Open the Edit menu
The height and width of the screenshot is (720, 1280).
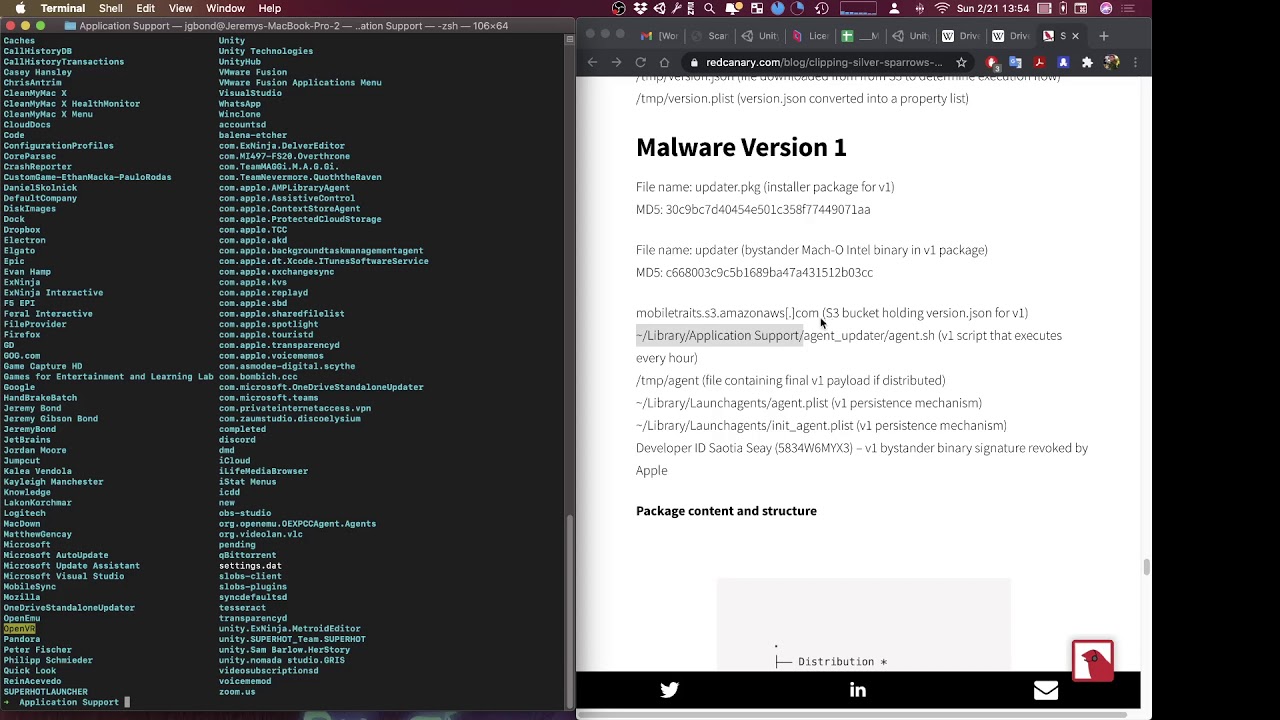pos(146,8)
